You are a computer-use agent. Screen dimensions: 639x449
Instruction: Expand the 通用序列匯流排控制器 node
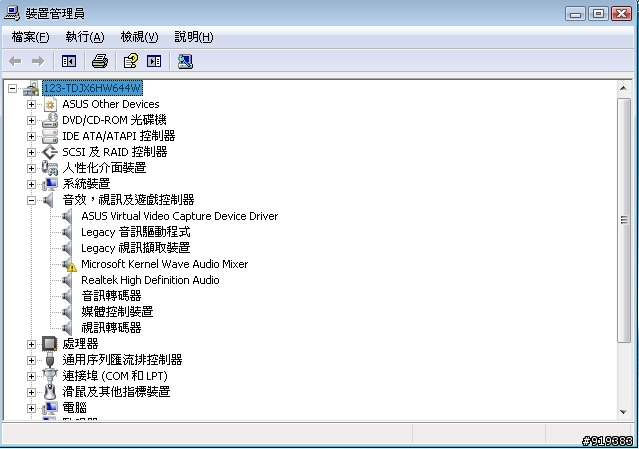pos(31,360)
